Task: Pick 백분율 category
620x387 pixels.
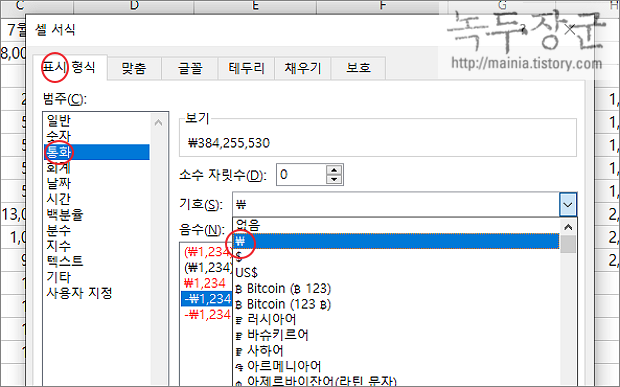Action: coord(97,214)
